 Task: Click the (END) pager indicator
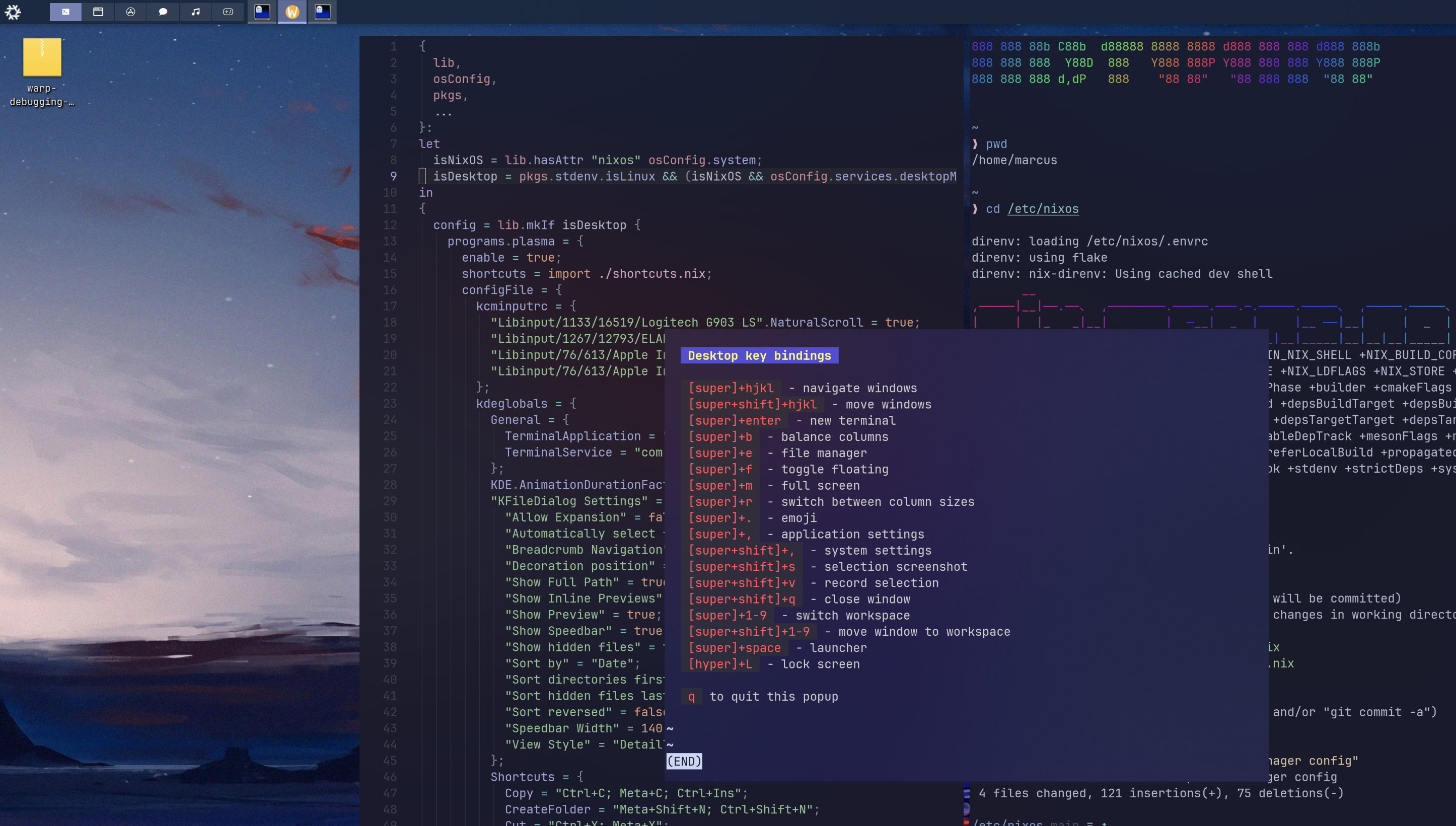coord(684,762)
